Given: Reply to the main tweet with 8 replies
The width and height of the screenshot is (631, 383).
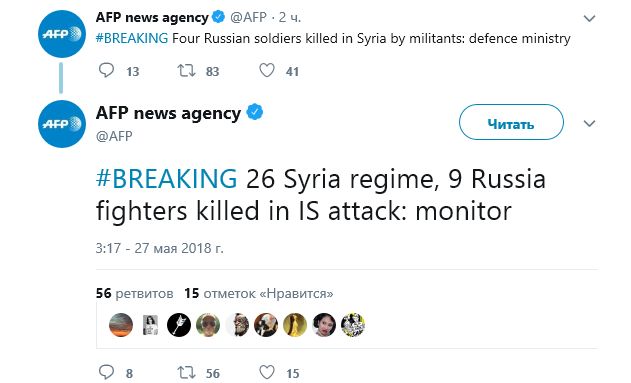Looking at the screenshot, I should click(x=106, y=372).
